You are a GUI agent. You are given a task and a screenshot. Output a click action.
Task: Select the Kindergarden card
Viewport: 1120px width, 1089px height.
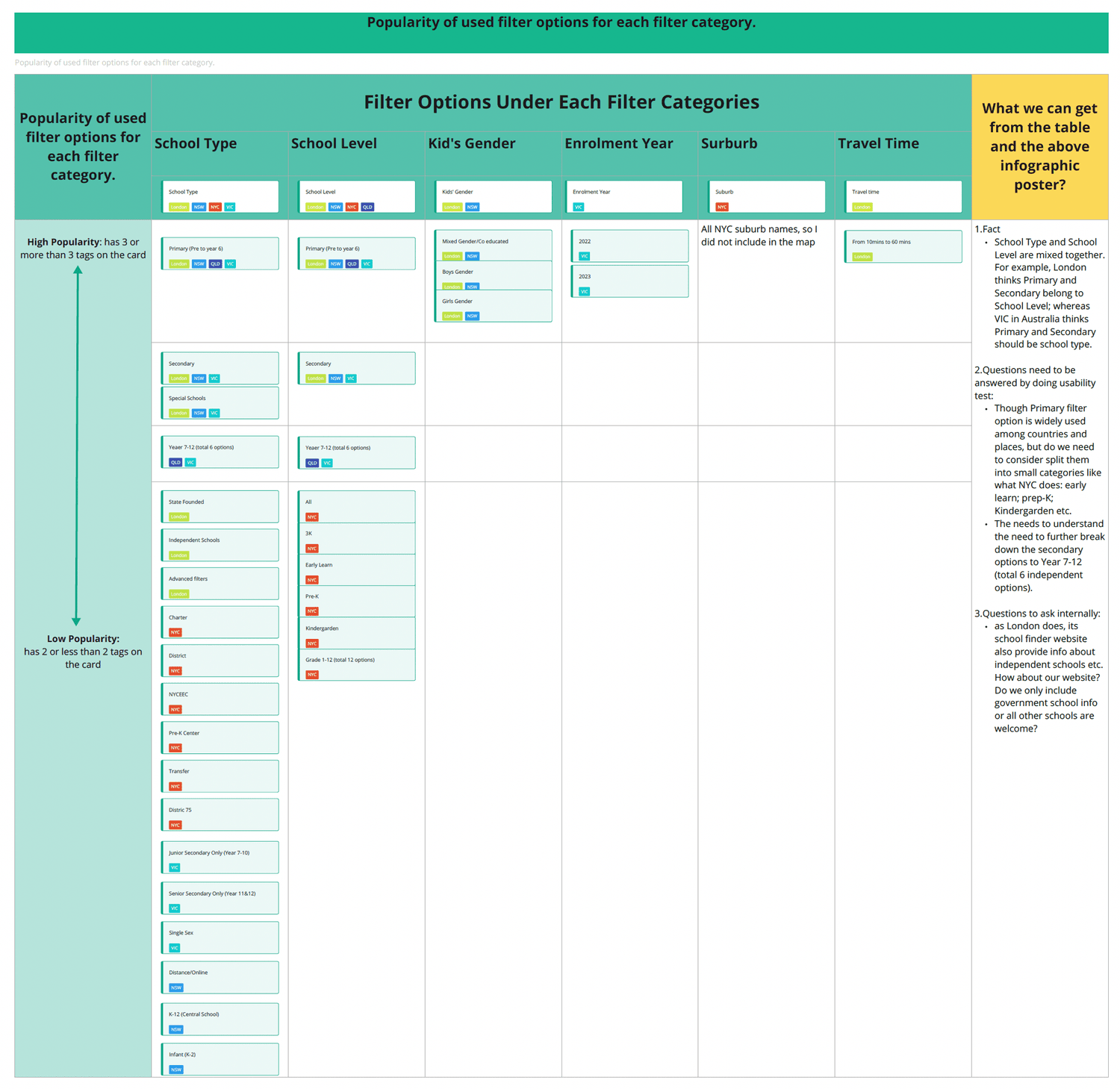(x=357, y=634)
